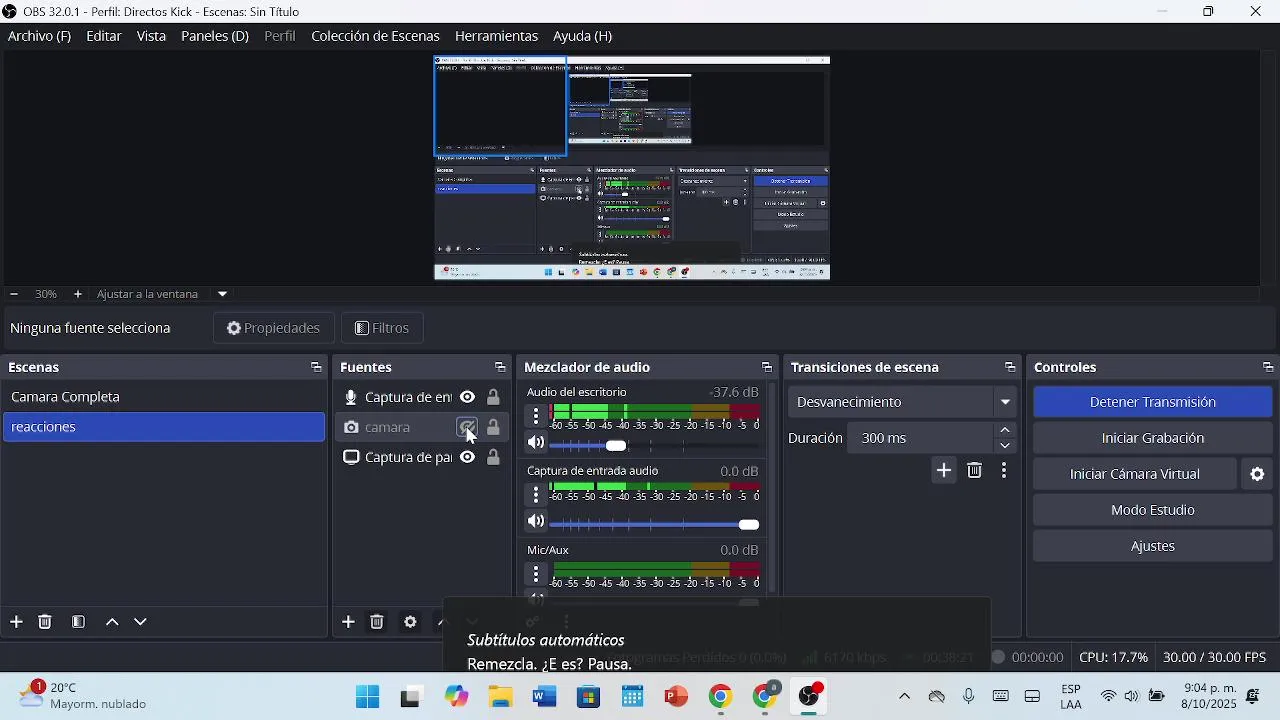Click the OBS preview canvas thumbnail
Viewport: 1280px width, 720px height.
[x=632, y=168]
